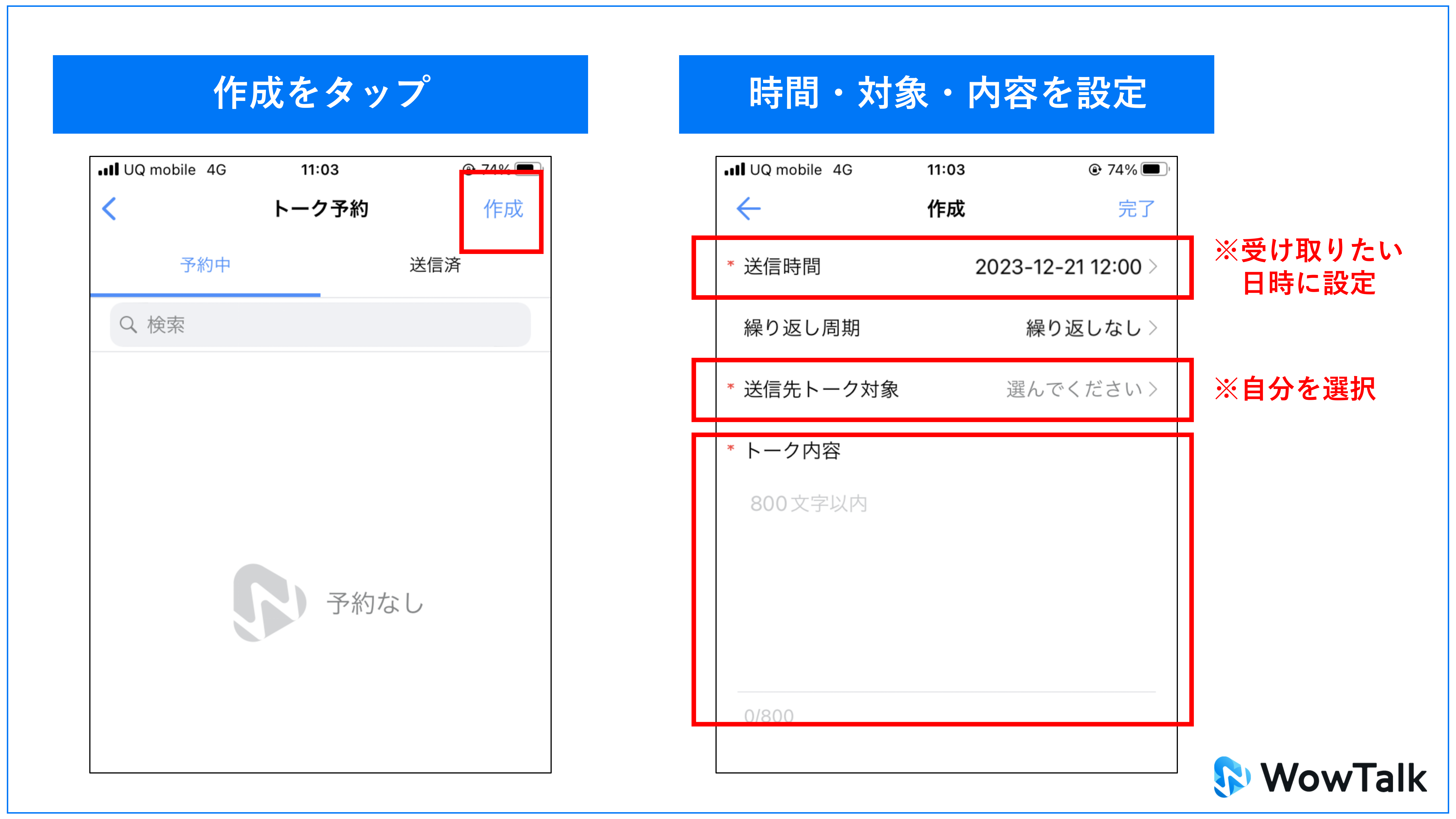Tap the トーク予約 screen title
This screenshot has height=819, width=1456.
tap(320, 208)
